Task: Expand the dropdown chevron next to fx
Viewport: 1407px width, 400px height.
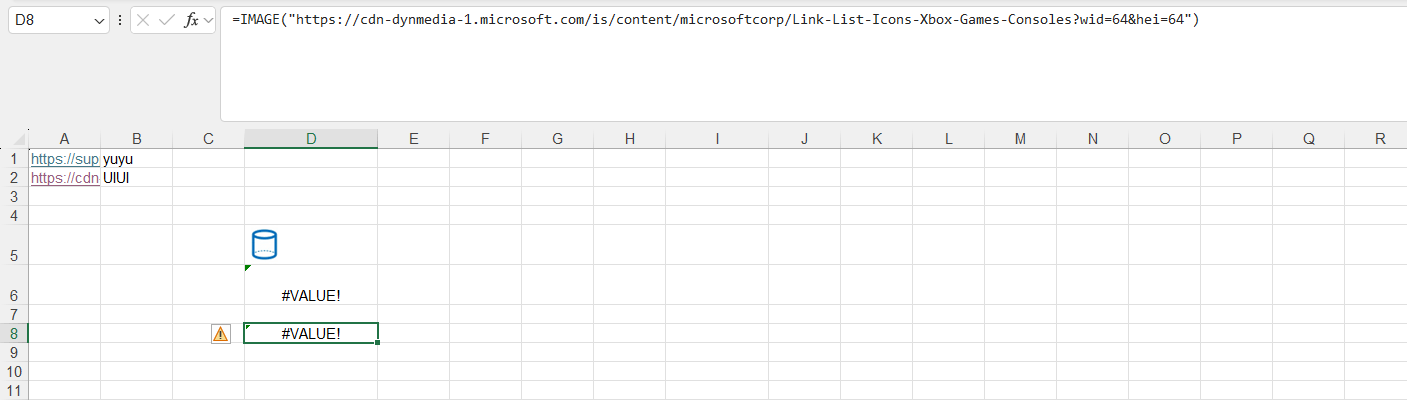Action: pyautogui.click(x=209, y=20)
